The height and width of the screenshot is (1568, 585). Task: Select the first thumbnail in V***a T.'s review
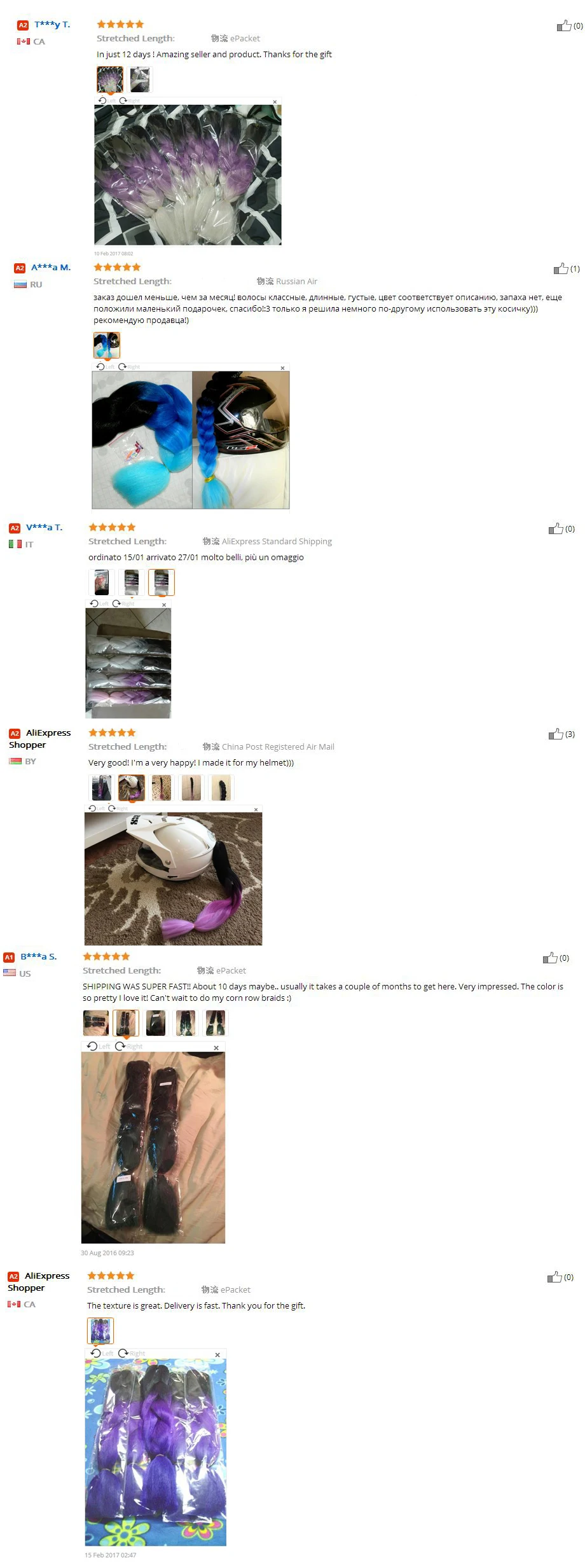(x=102, y=582)
